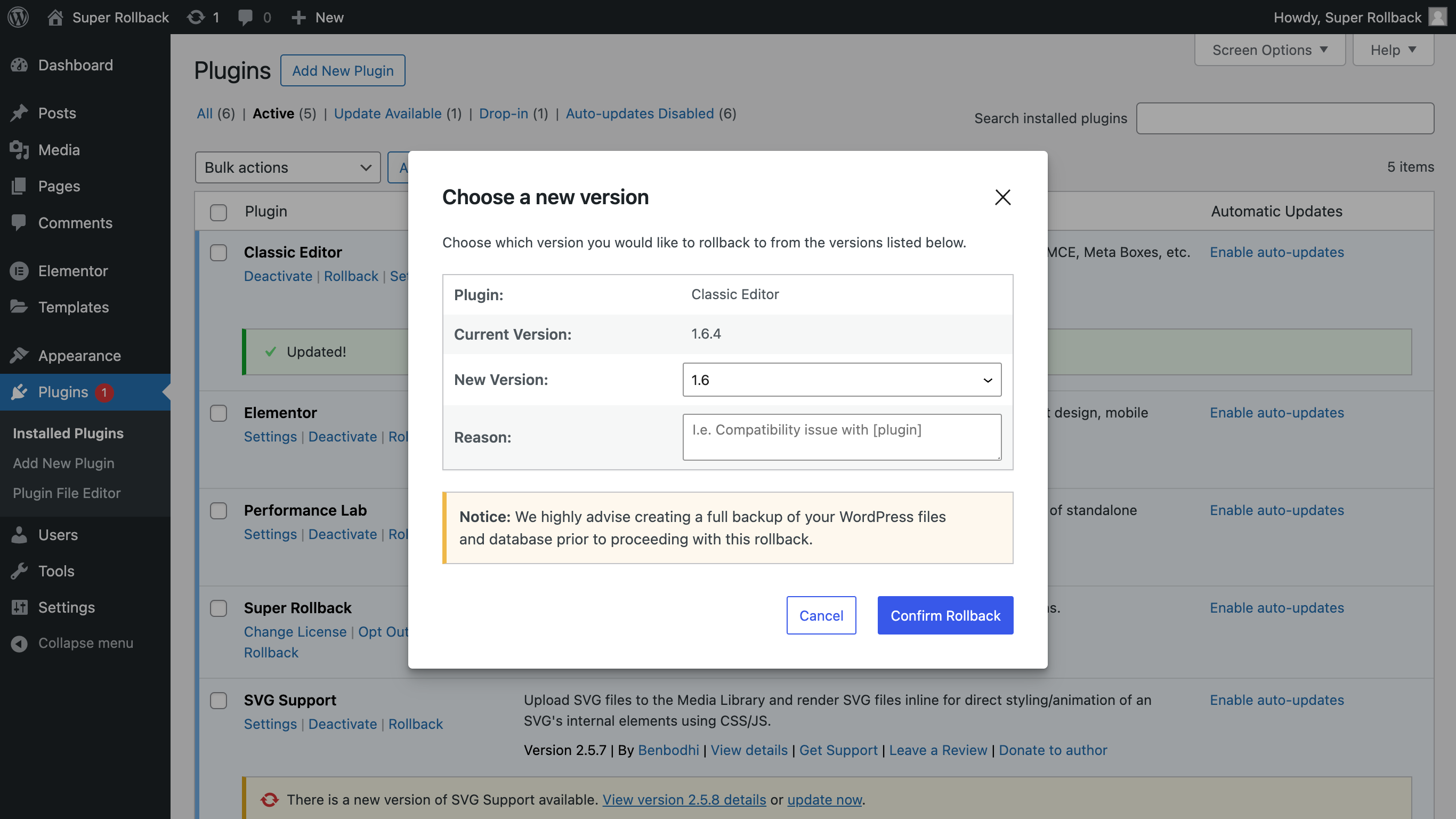
Task: Close the Choose a new version dialog
Action: coord(1002,197)
